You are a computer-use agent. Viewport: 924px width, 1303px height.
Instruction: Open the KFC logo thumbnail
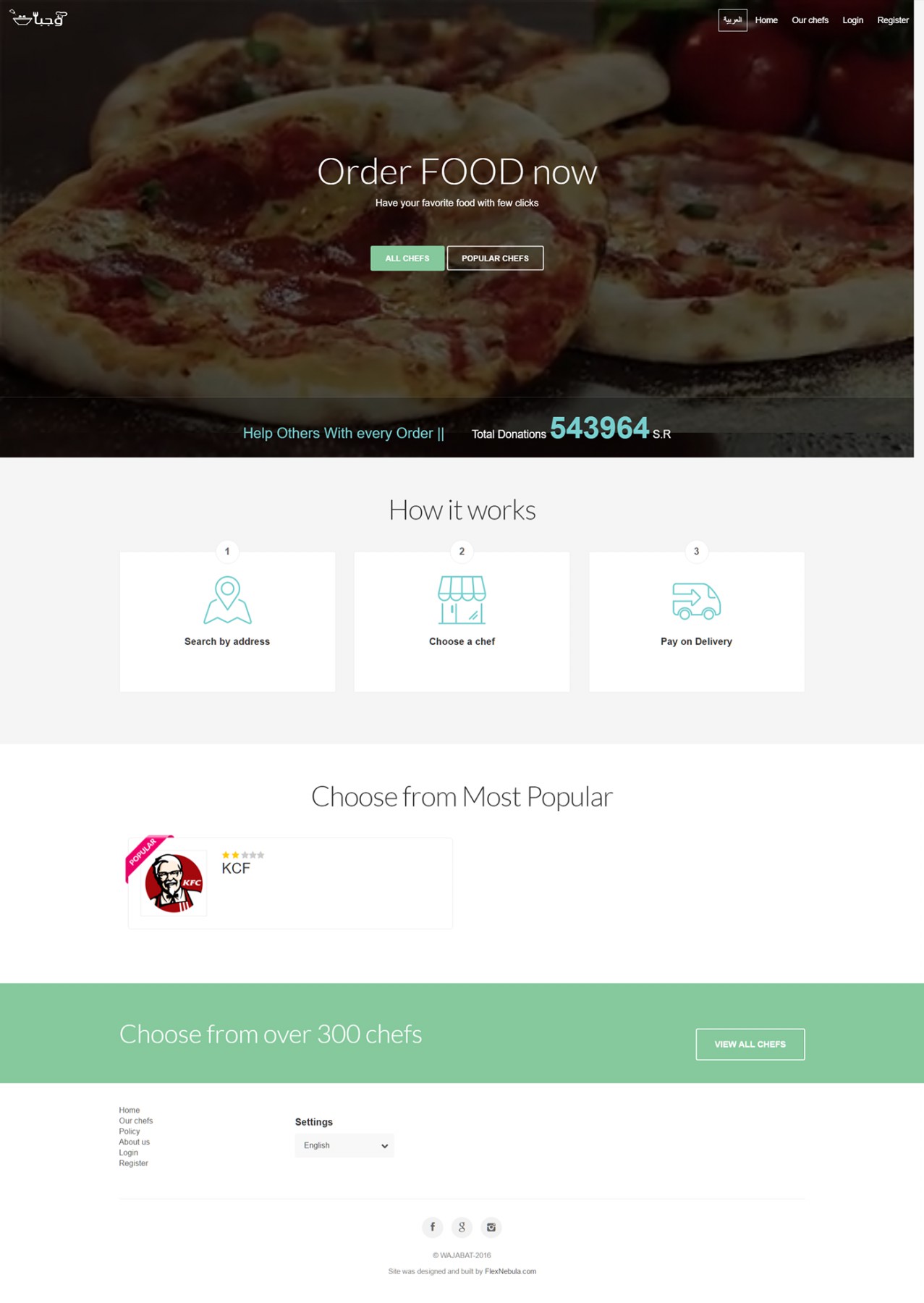coord(174,883)
